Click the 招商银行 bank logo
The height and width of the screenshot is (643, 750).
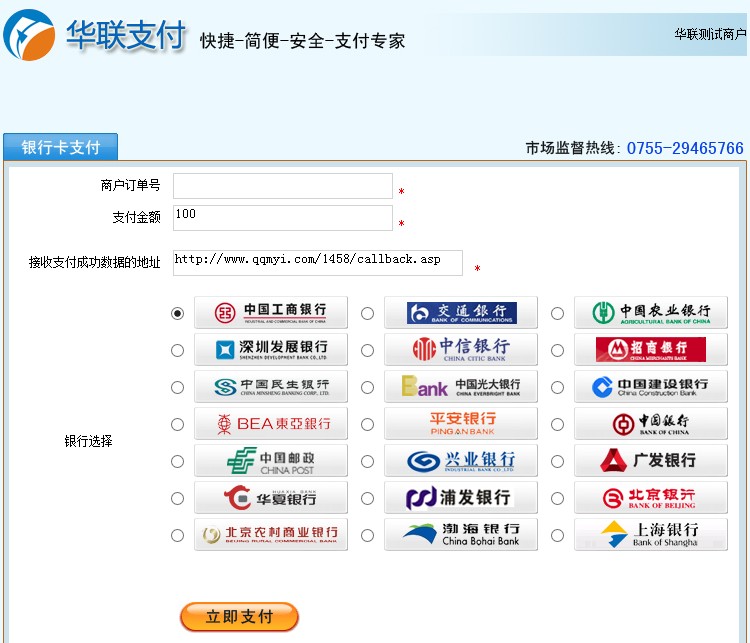[651, 350]
